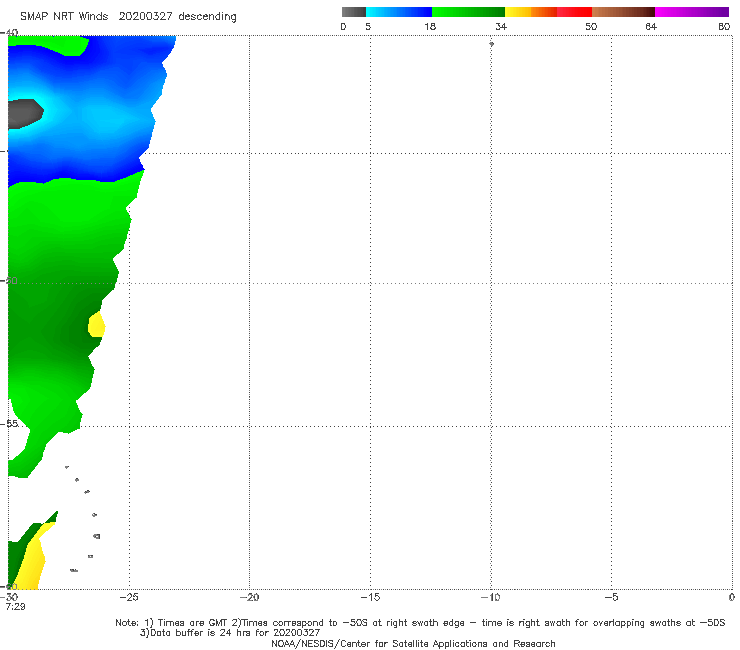The image size is (740, 650).
Task: Click the 'Note: 1) Times are GMT' text
Action: click(x=173, y=623)
